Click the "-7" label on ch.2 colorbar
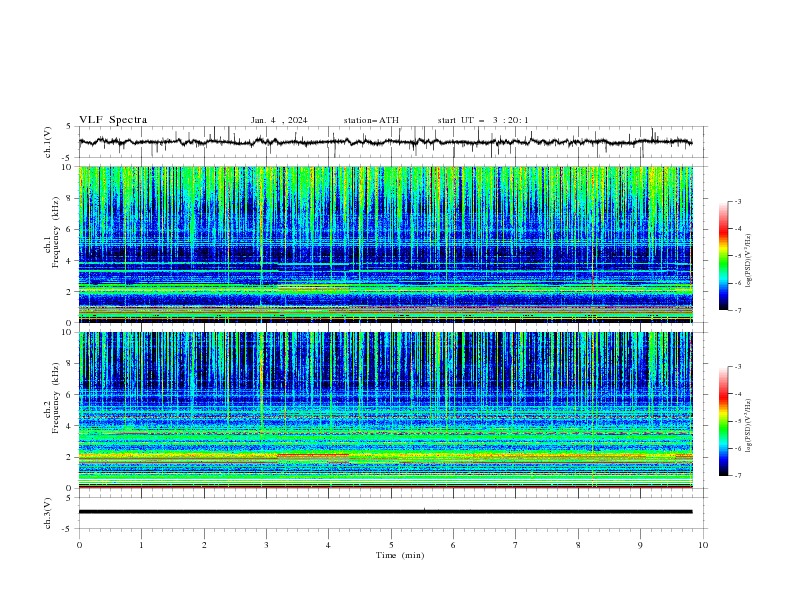 pos(737,476)
